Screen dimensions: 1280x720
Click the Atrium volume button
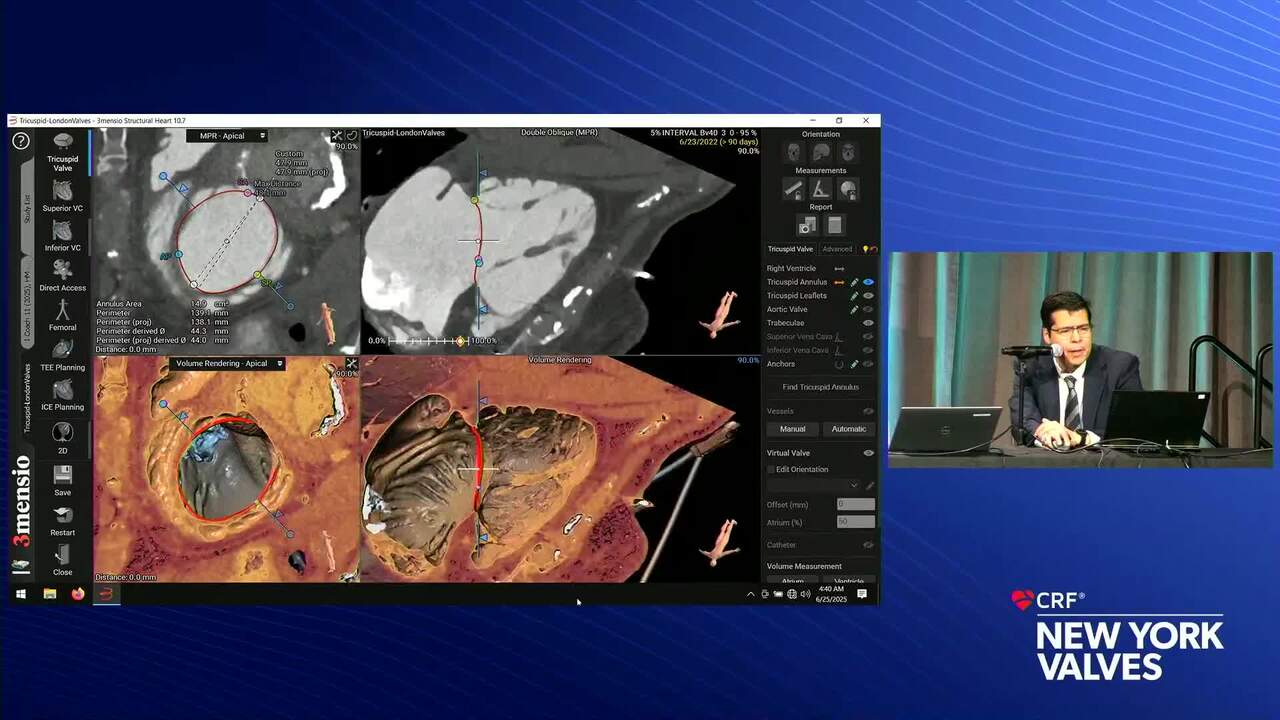click(792, 581)
